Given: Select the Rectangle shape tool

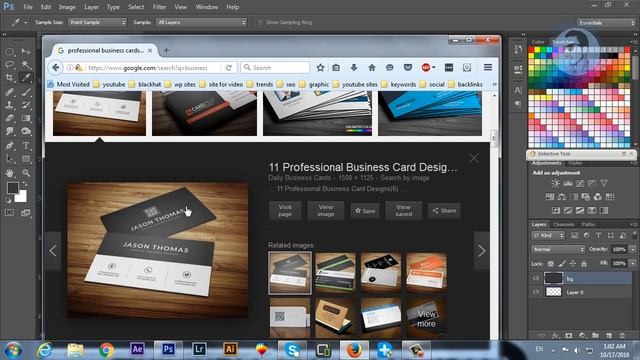Looking at the screenshot, I should [26, 159].
